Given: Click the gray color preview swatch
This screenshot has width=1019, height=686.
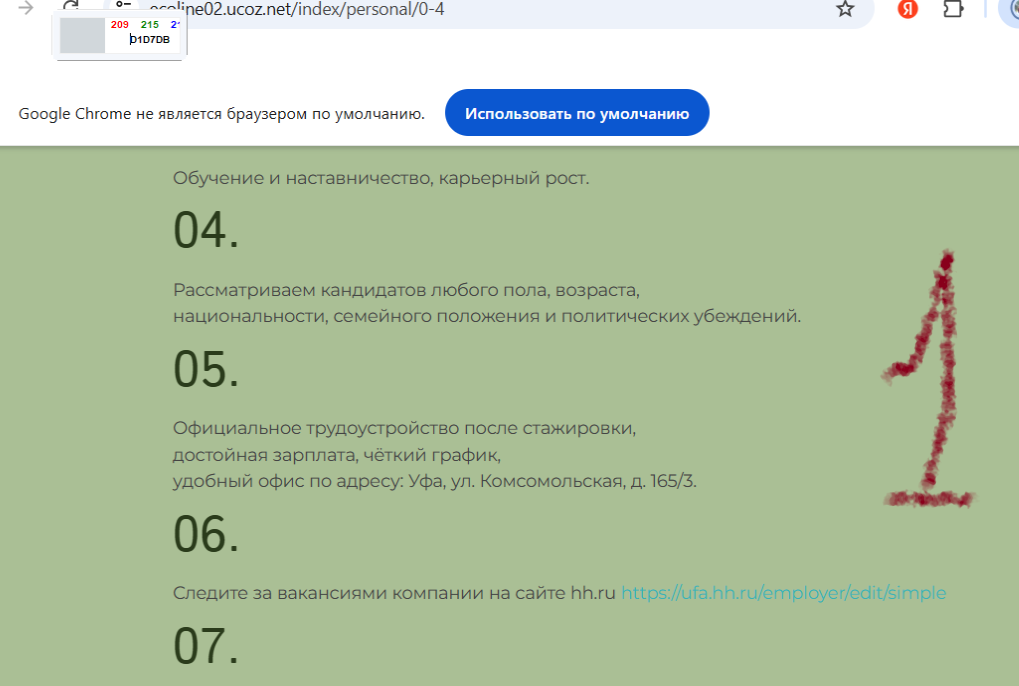Looking at the screenshot, I should (82, 35).
